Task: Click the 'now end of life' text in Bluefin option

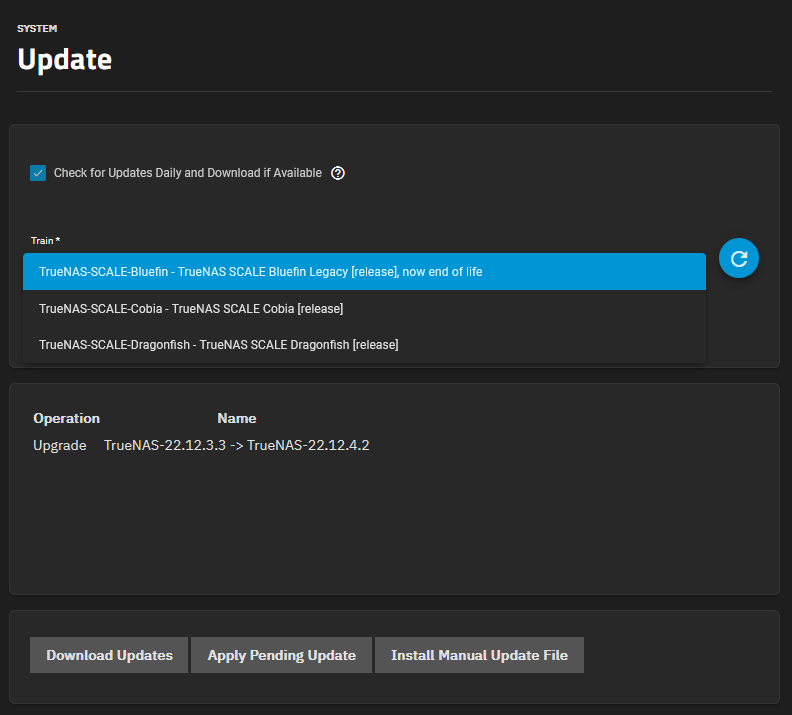Action: point(442,272)
